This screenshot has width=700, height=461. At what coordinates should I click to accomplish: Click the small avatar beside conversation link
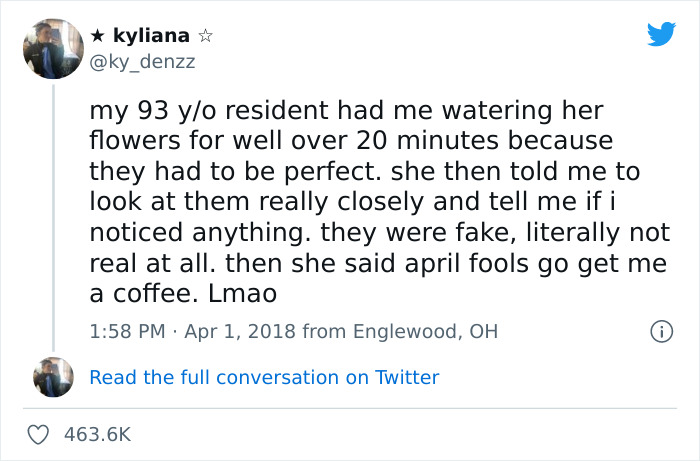point(53,378)
